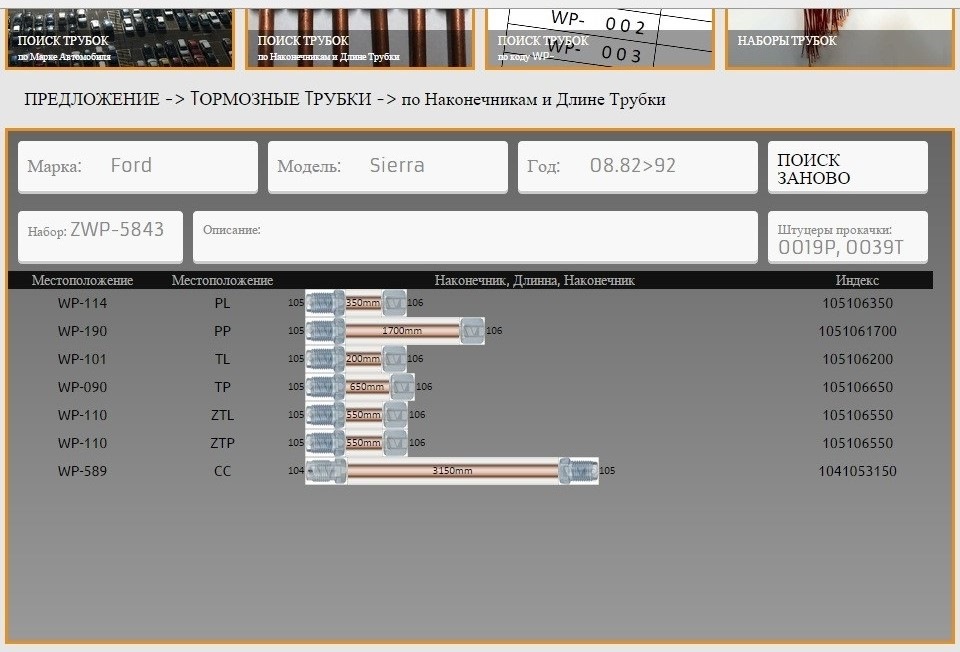Open search by fittings and pipe length tile
960x652 pixels.
click(360, 38)
